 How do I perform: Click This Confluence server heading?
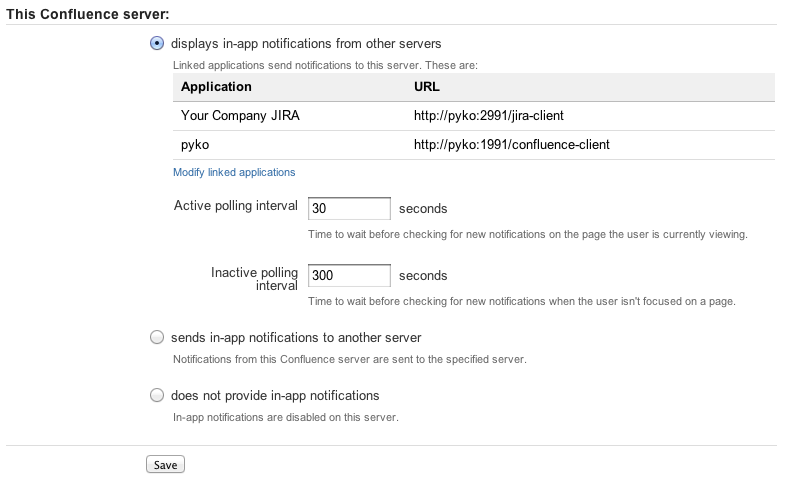click(88, 14)
